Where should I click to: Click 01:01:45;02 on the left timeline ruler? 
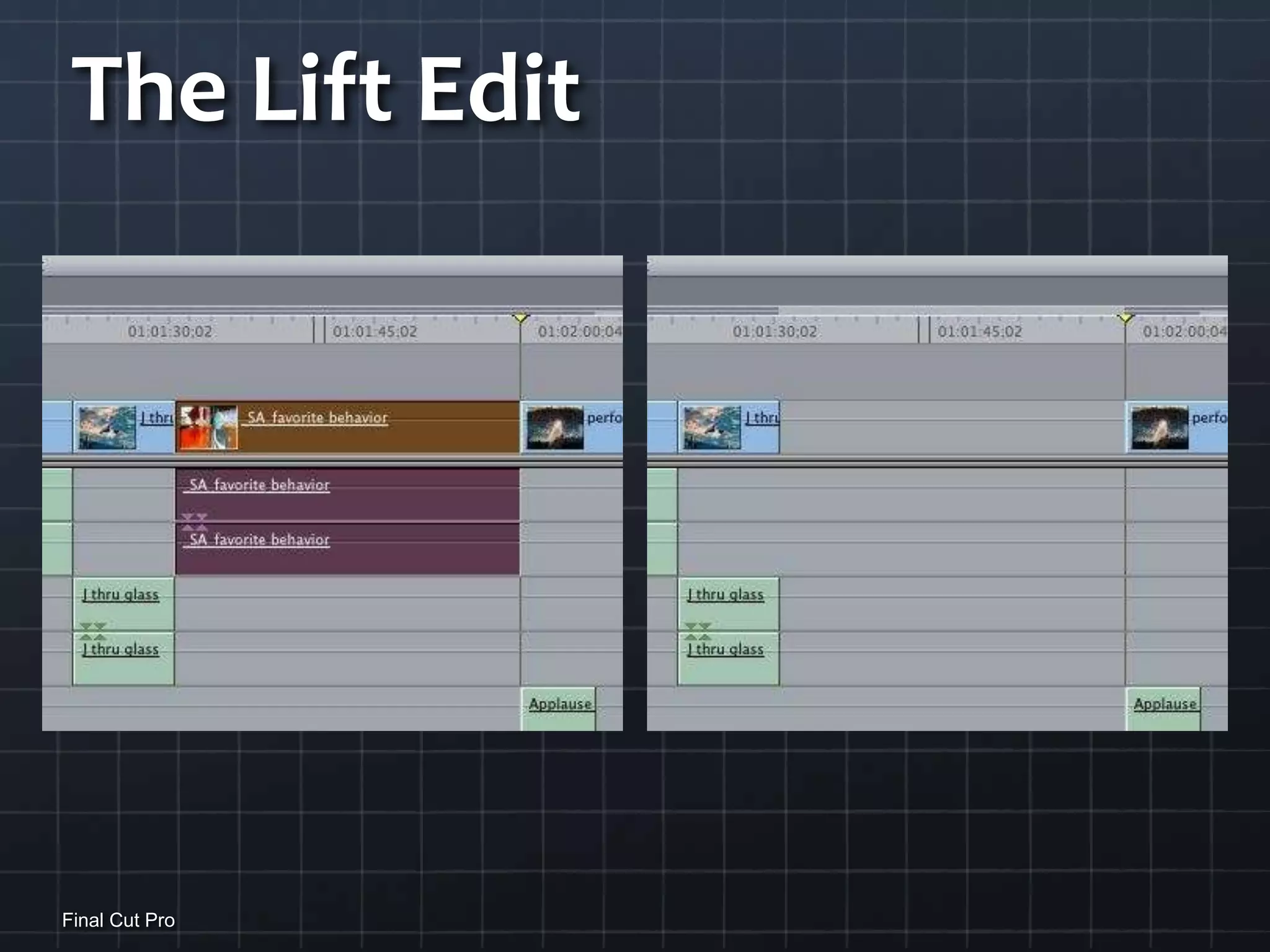(375, 332)
